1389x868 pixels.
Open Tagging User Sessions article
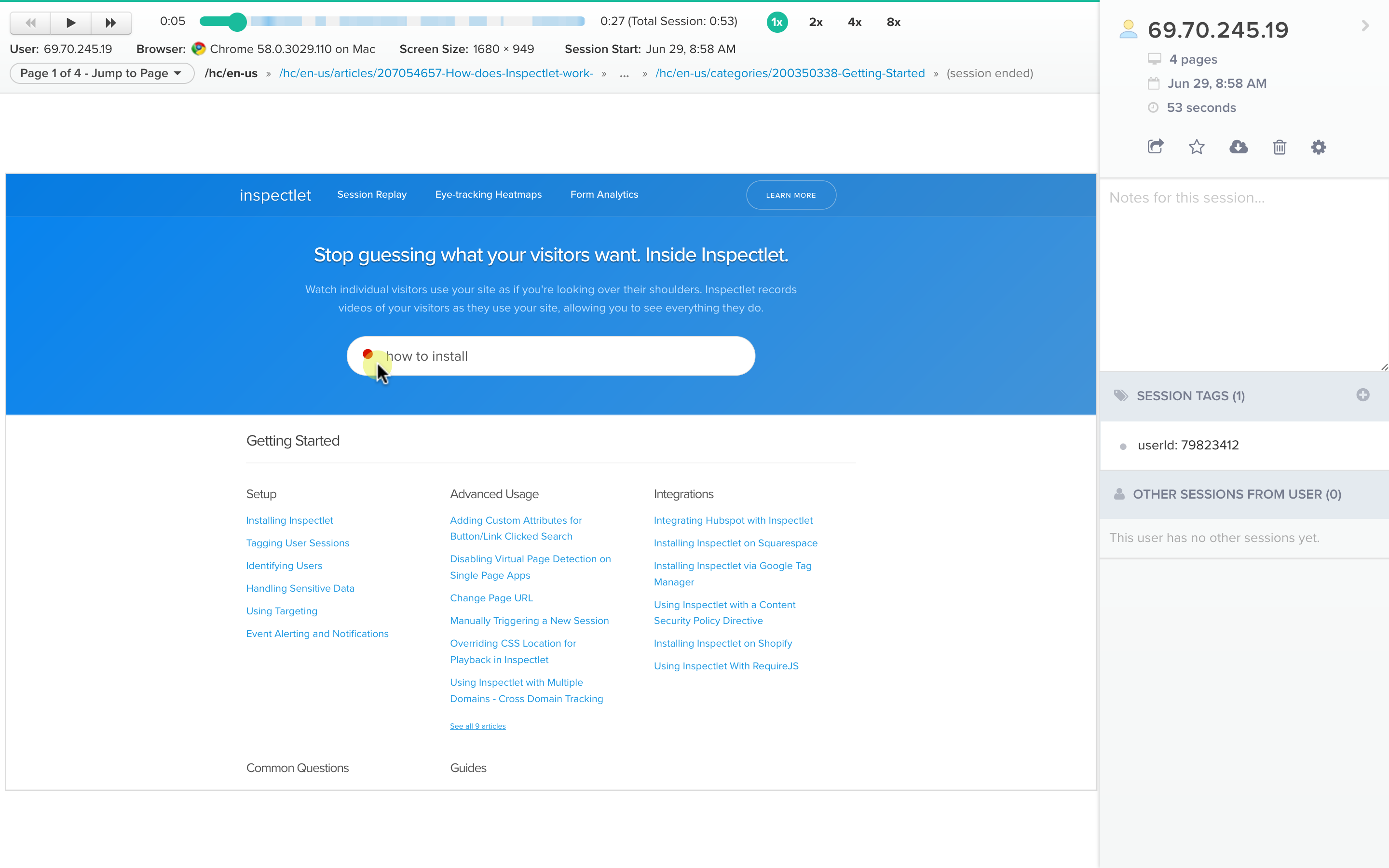[297, 543]
